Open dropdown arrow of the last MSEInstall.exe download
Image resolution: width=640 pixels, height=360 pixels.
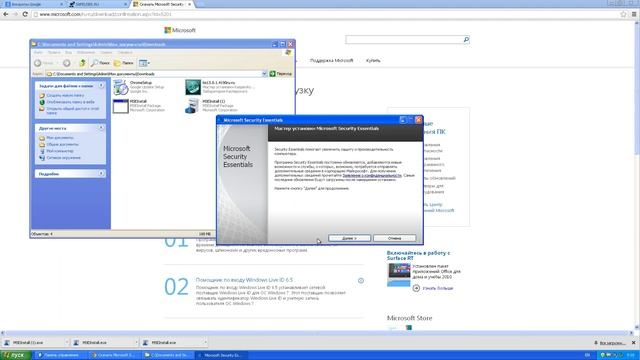tap(205, 343)
